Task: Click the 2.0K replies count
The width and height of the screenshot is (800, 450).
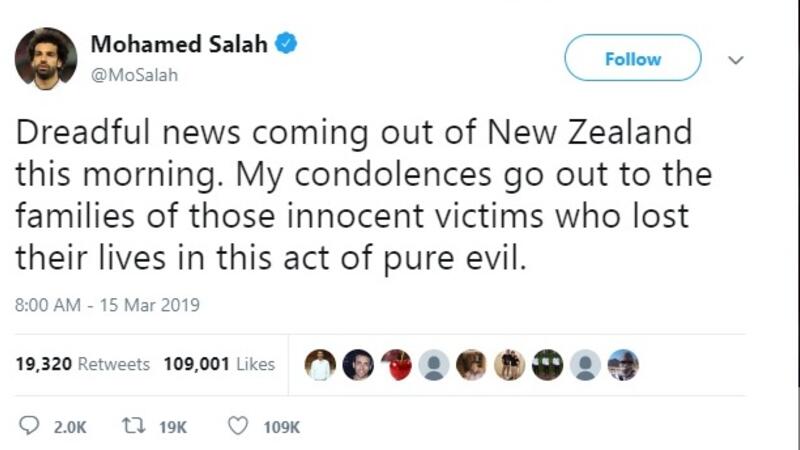Action: coord(69,427)
